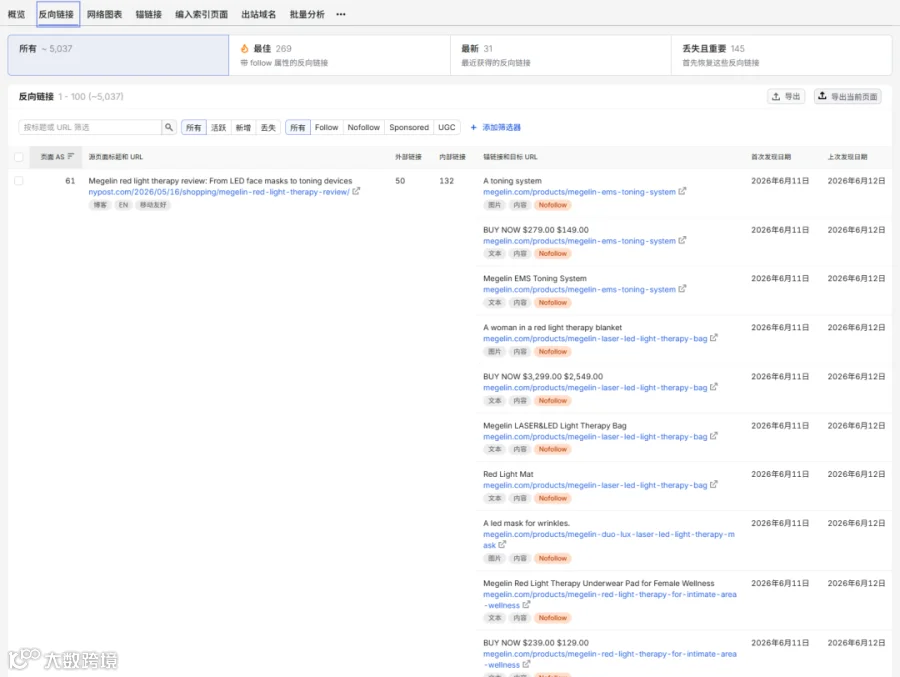The image size is (900, 677).
Task: Open the 出站域名 tab
Action: [259, 14]
